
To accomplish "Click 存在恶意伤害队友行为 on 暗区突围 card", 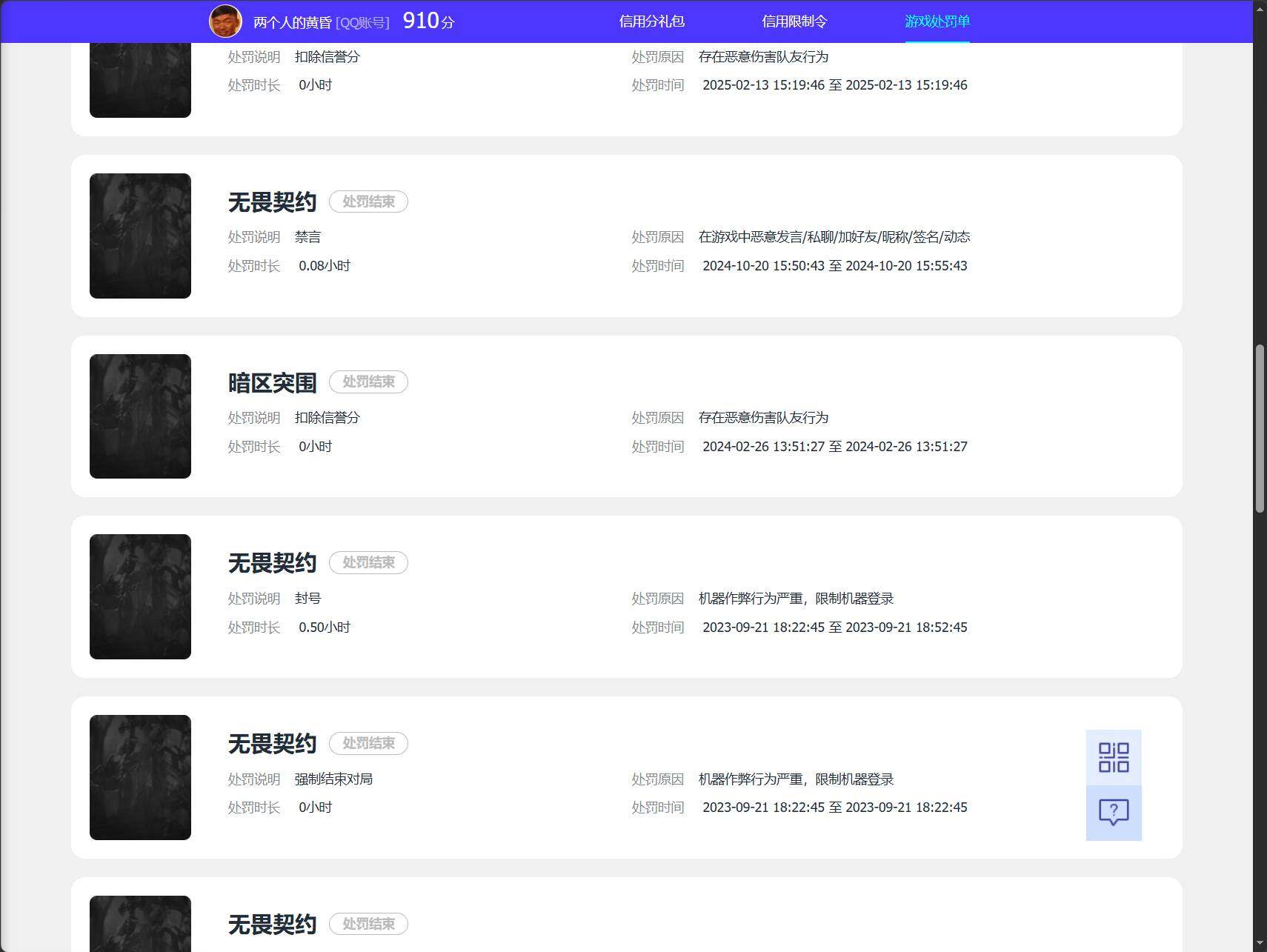I will [x=763, y=418].
